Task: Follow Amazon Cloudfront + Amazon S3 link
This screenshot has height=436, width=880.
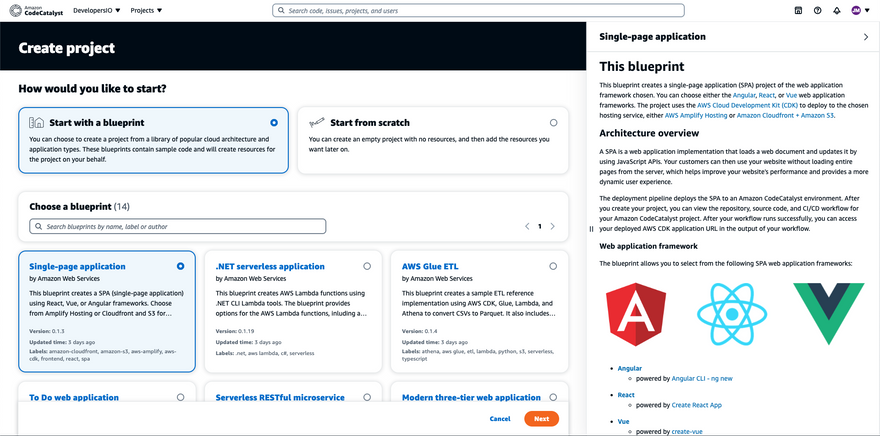Action: (x=785, y=115)
